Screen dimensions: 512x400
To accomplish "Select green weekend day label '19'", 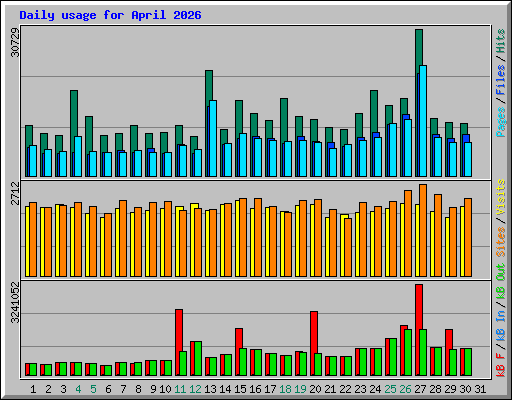I will click(x=300, y=389).
